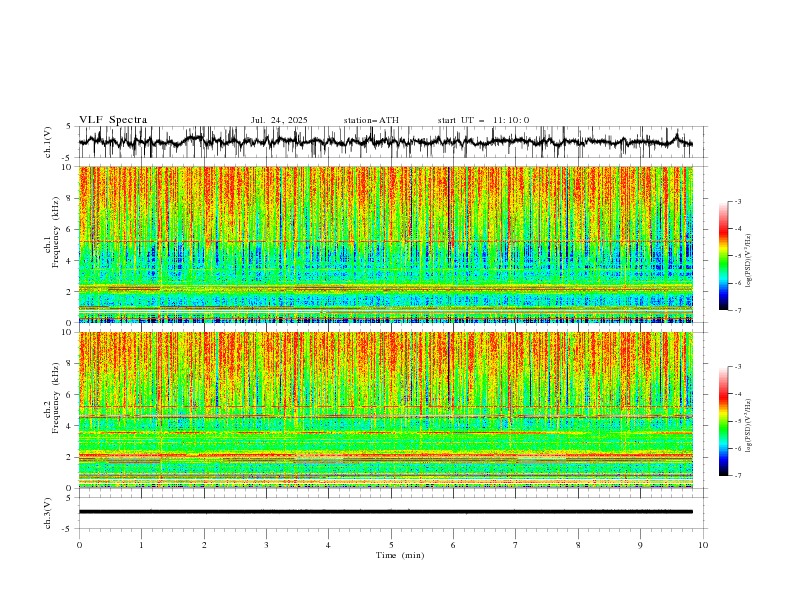The image size is (792, 612).
Task: Click time axis tick label '10'
Action: 703,545
